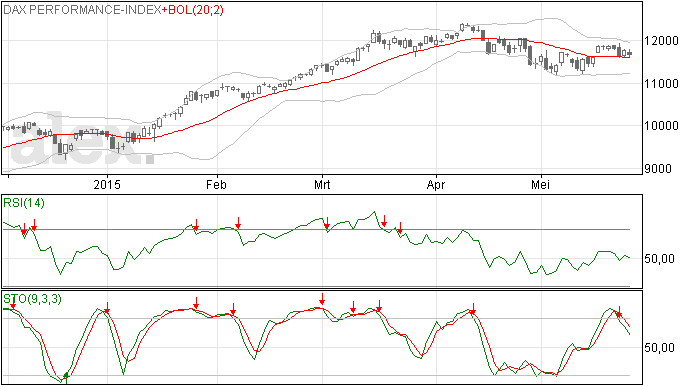Select the Apr date label on axis
Image resolution: width=690 pixels, height=387 pixels.
click(436, 184)
